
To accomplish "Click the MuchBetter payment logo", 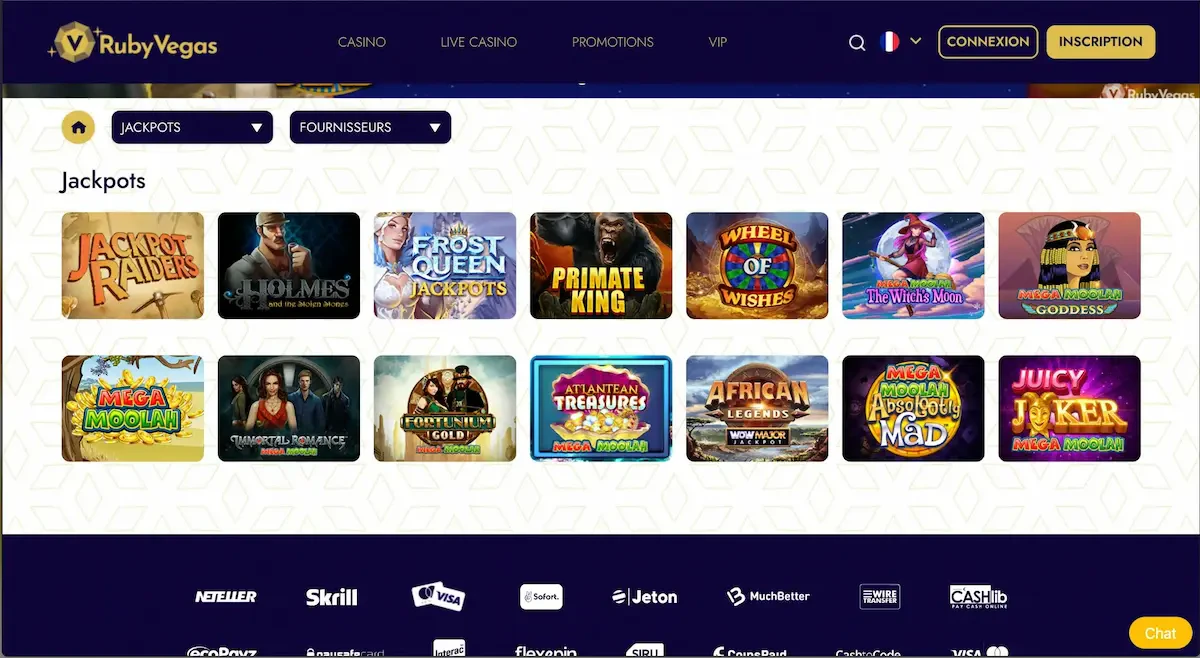I will (768, 597).
